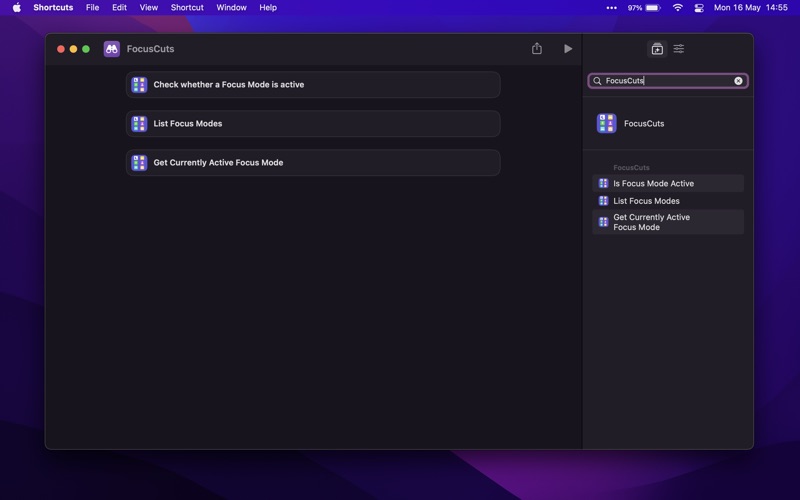
Task: Click the three dots menu bar overflow icon
Action: [x=611, y=8]
